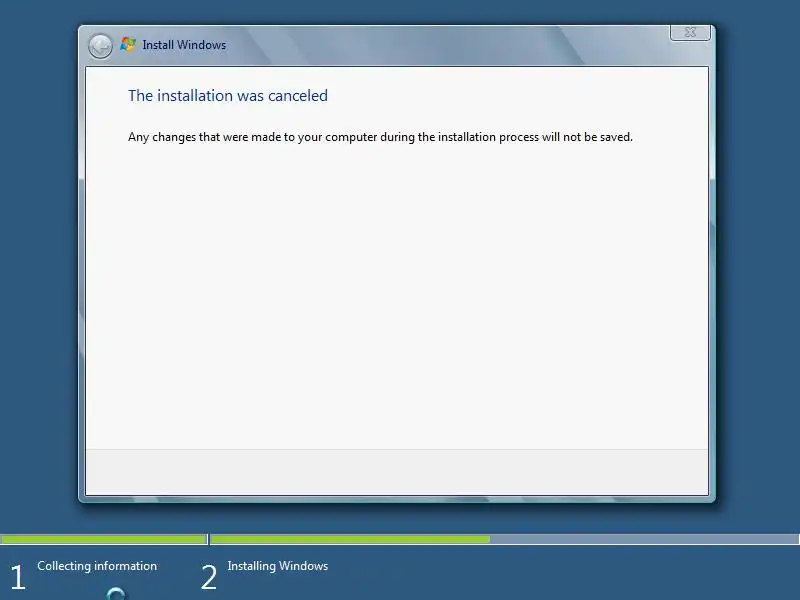The width and height of the screenshot is (800, 600).
Task: Click the step number 2
Action: pos(209,577)
